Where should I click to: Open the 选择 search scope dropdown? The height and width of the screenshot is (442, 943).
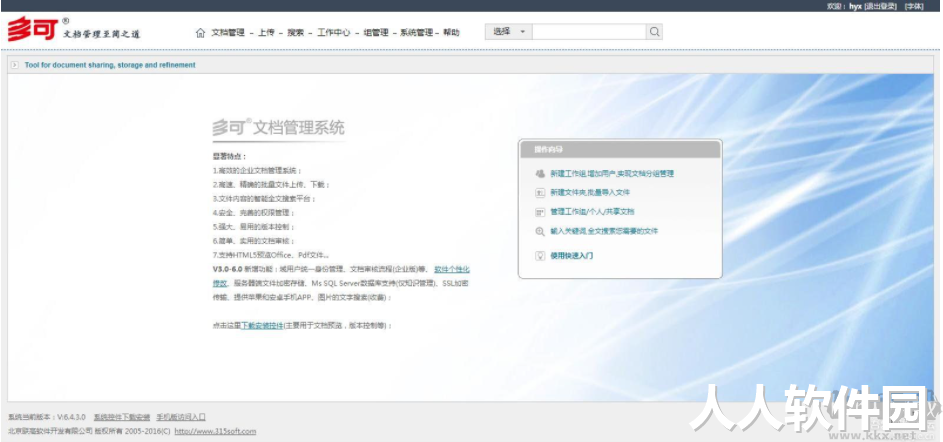click(508, 32)
